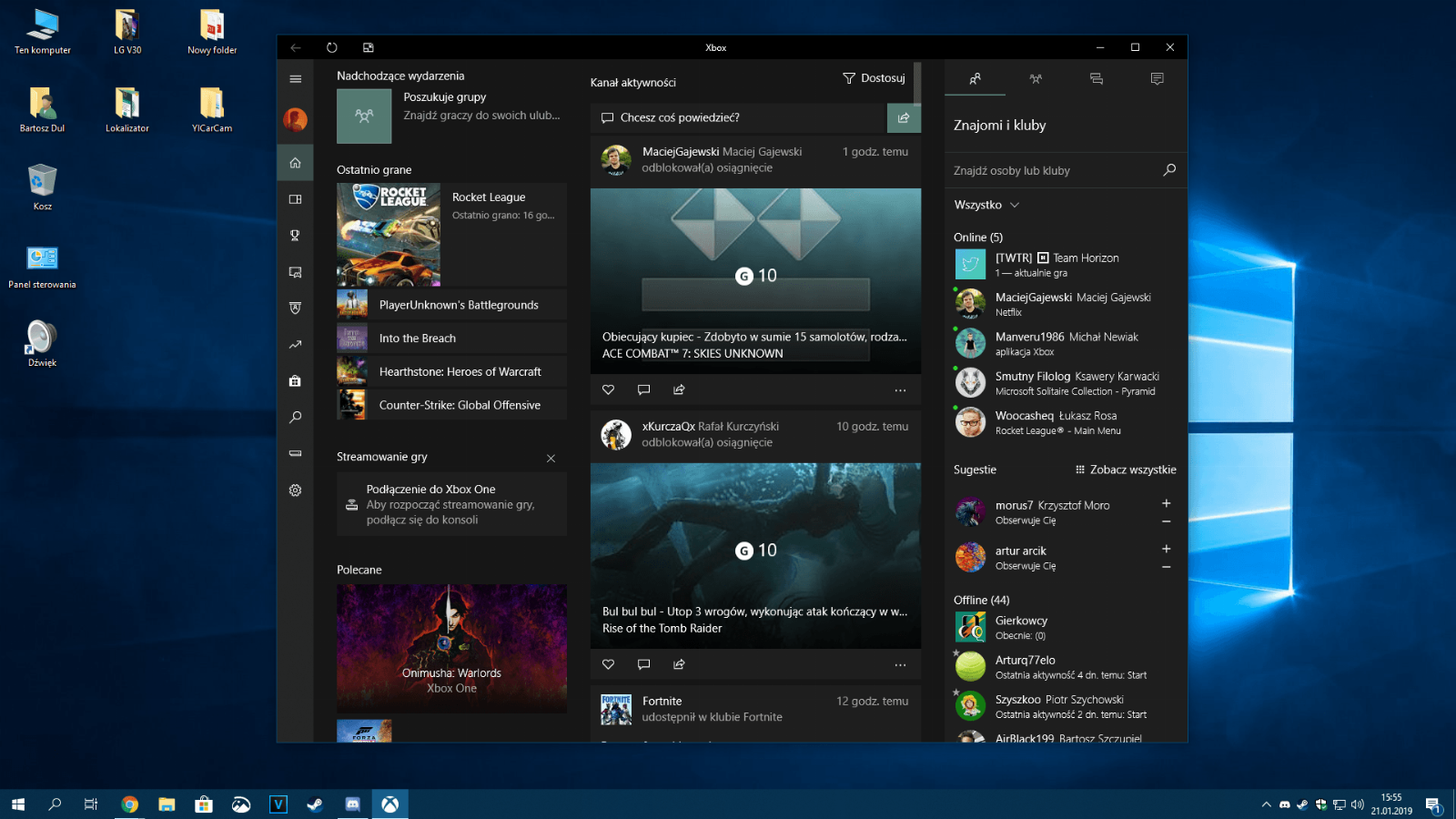Viewport: 1456px width, 819px height.
Task: Open xKurczaQx profile from activity feed
Action: (668, 426)
